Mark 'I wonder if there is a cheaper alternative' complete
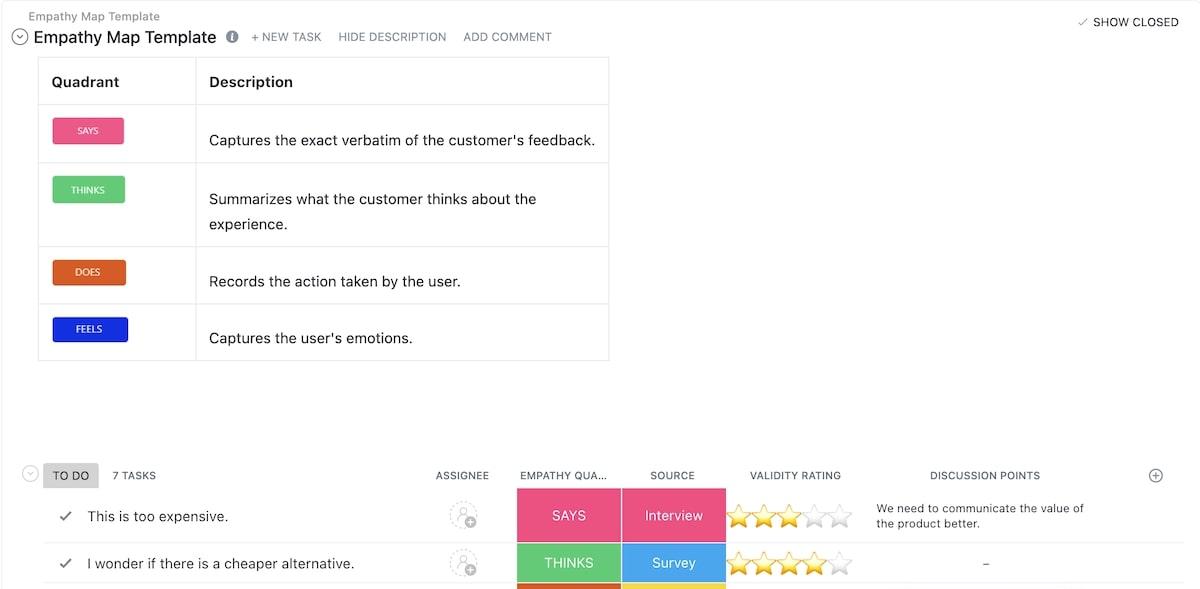This screenshot has width=1200, height=589. 65,563
